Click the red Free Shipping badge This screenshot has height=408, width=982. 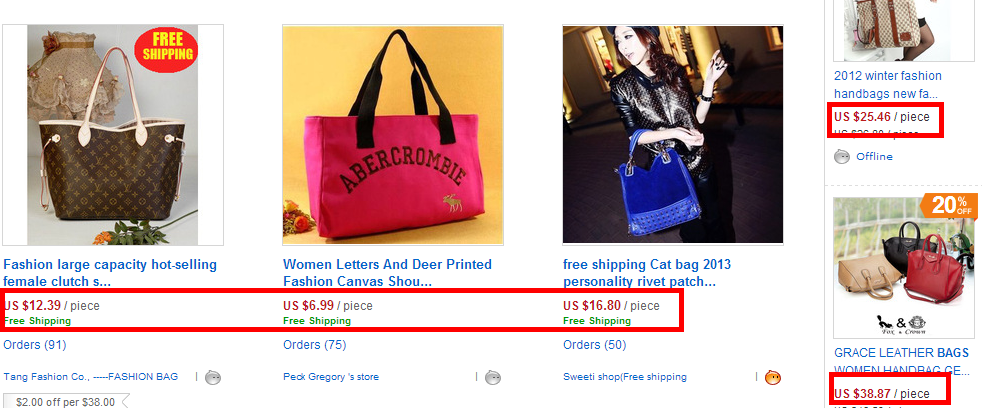(x=167, y=46)
